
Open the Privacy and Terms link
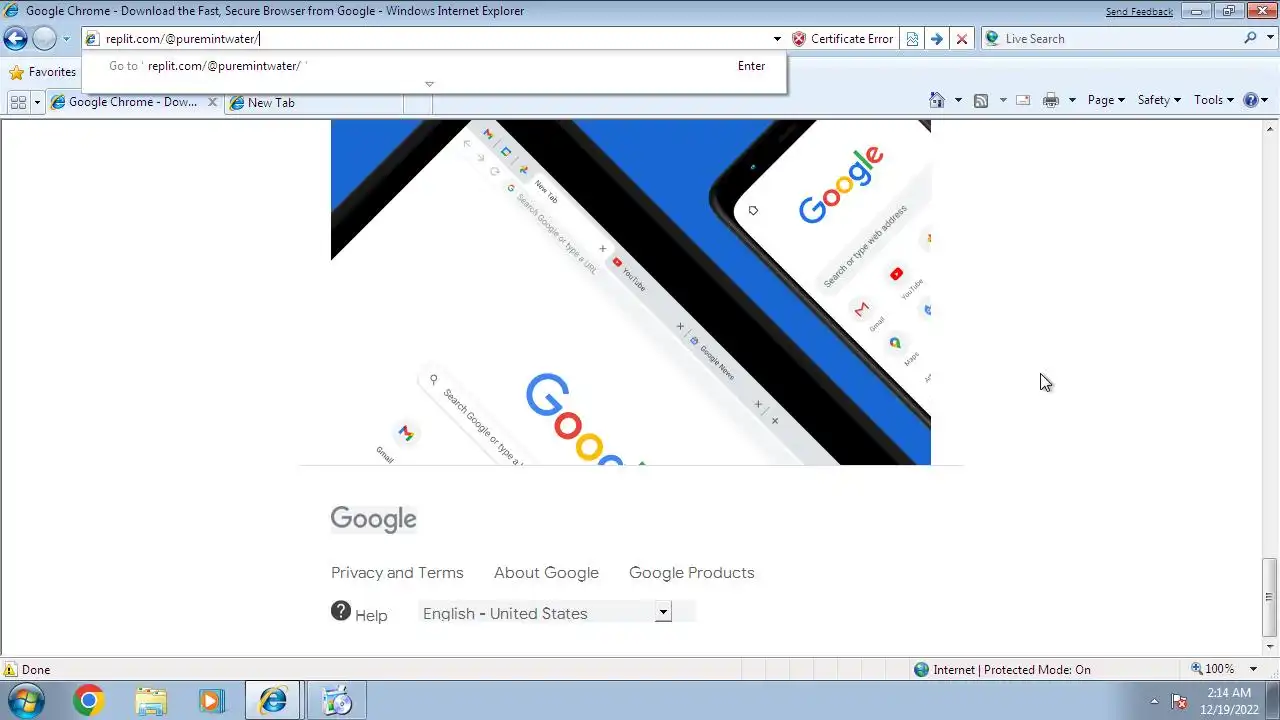point(397,573)
